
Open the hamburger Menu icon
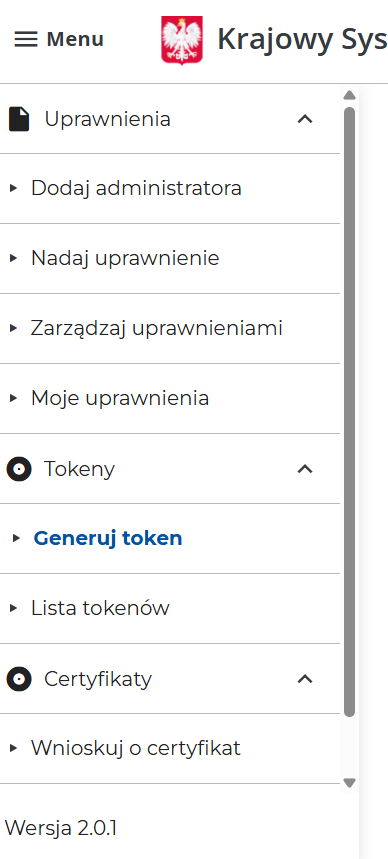click(26, 39)
